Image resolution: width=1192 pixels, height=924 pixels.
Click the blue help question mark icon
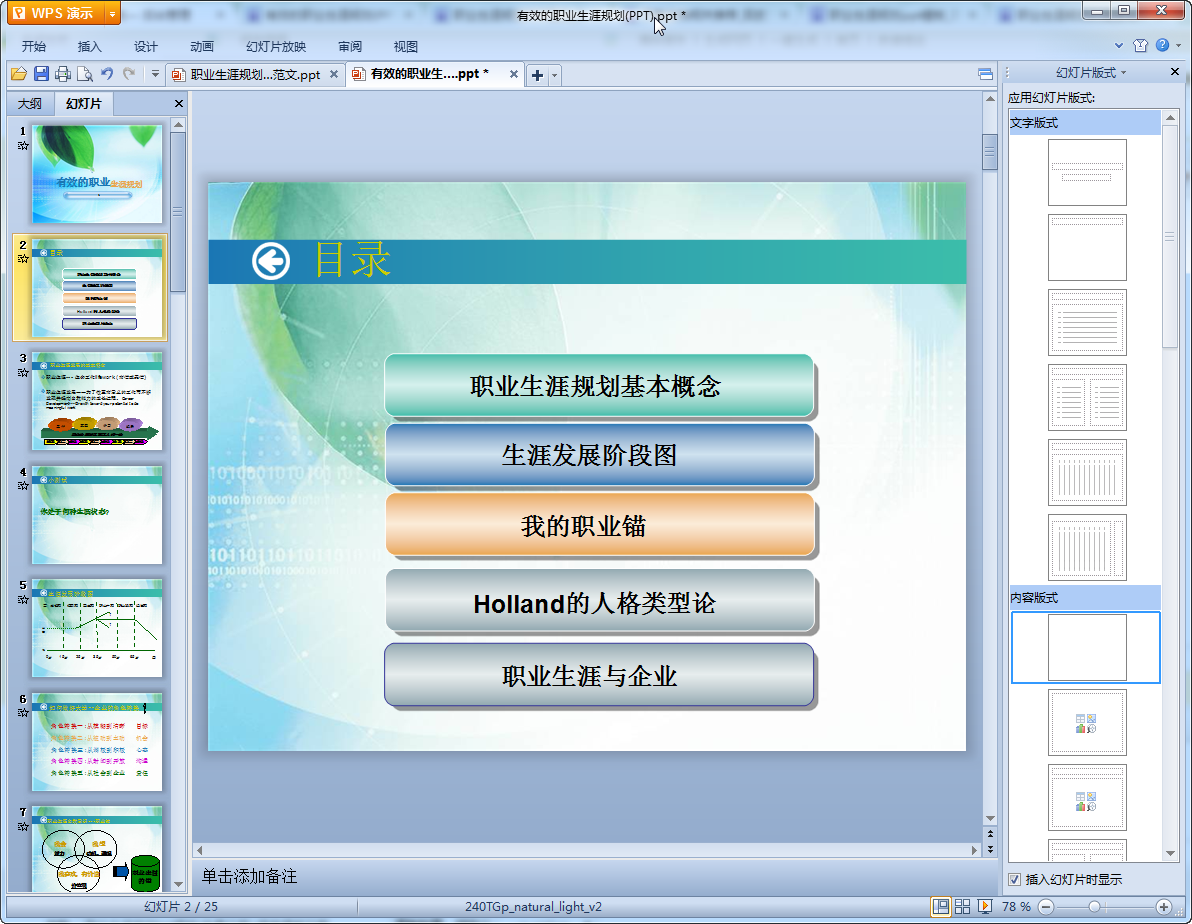[1162, 45]
